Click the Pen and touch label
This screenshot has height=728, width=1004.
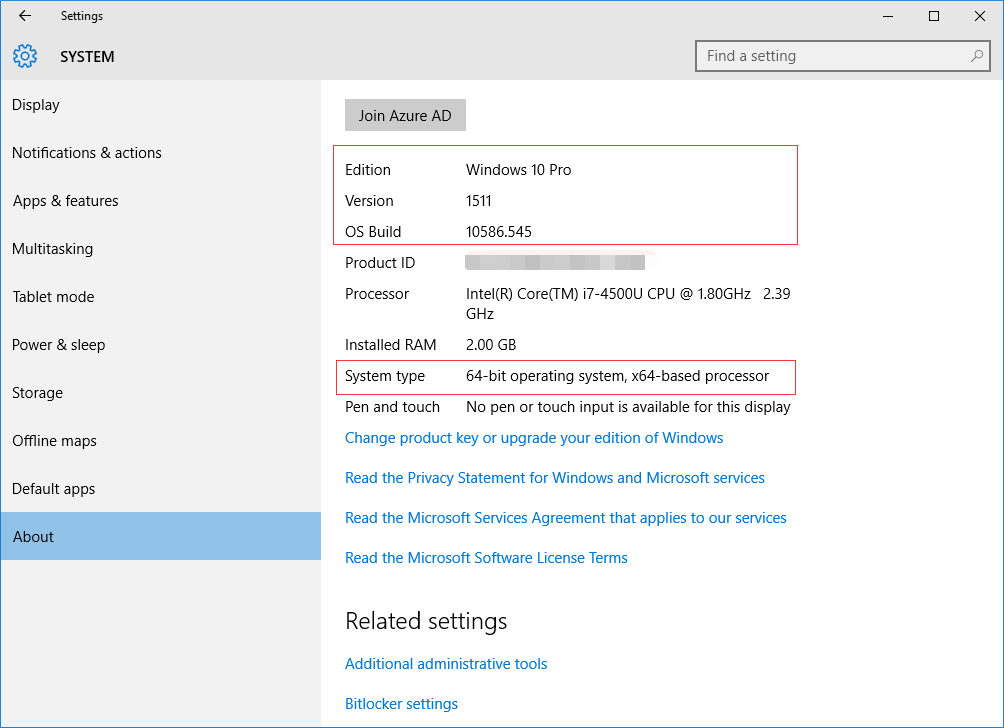pyautogui.click(x=393, y=407)
